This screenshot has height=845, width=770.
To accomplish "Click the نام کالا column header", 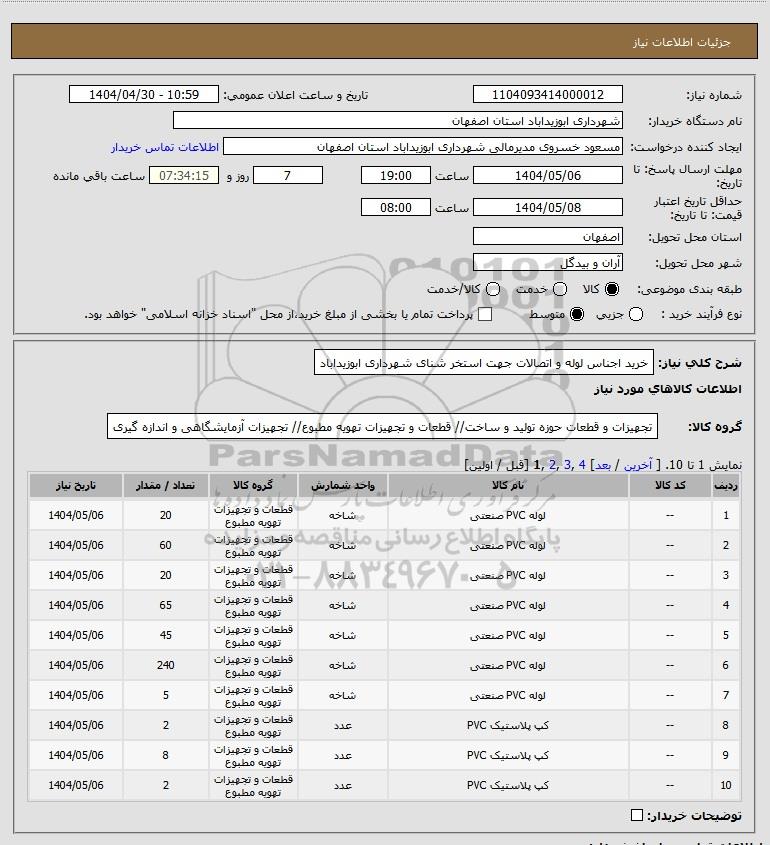I will [x=508, y=486].
